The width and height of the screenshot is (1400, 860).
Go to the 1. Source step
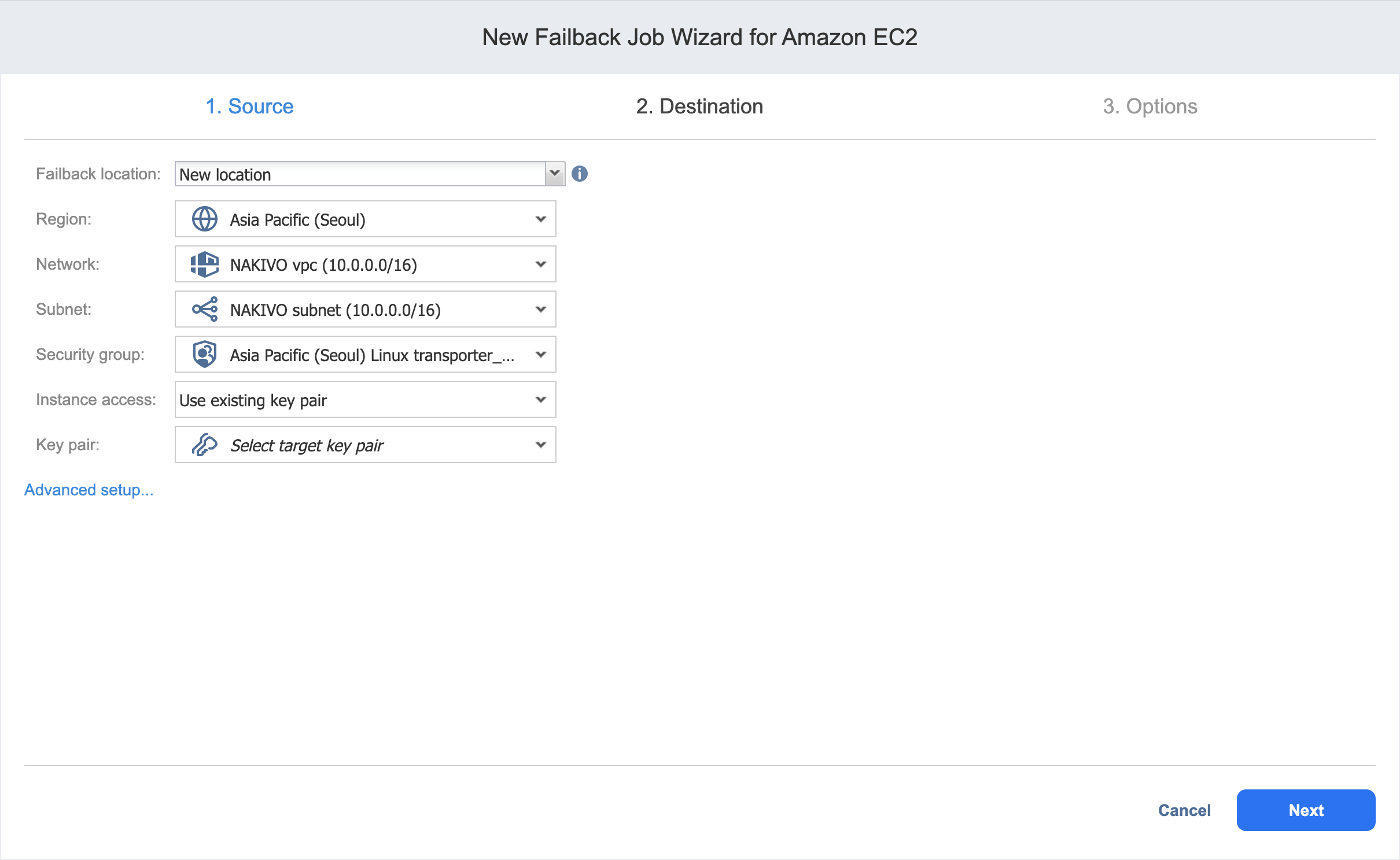[249, 106]
